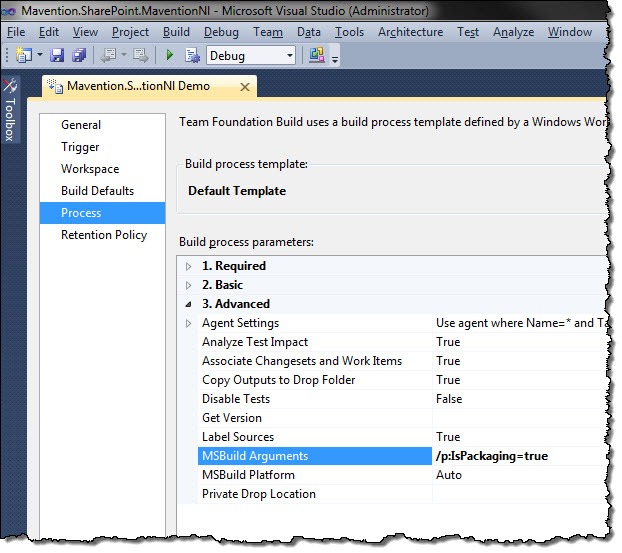Open the Toolbox side panel
The height and width of the screenshot is (553, 622).
point(10,110)
